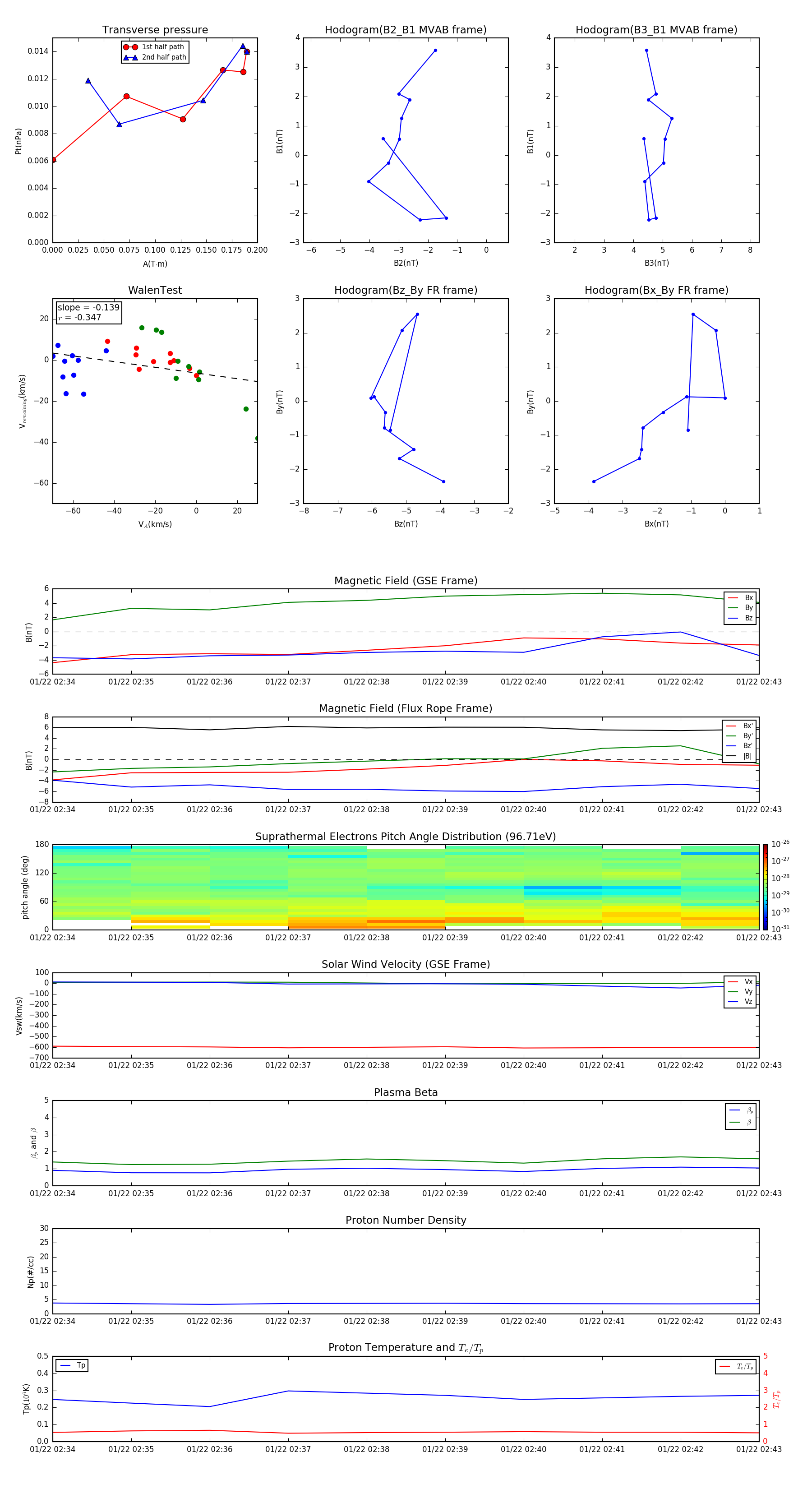Click the "B3(nT)" x-axis label
This screenshot has width=812, height=1489.
coord(656,263)
